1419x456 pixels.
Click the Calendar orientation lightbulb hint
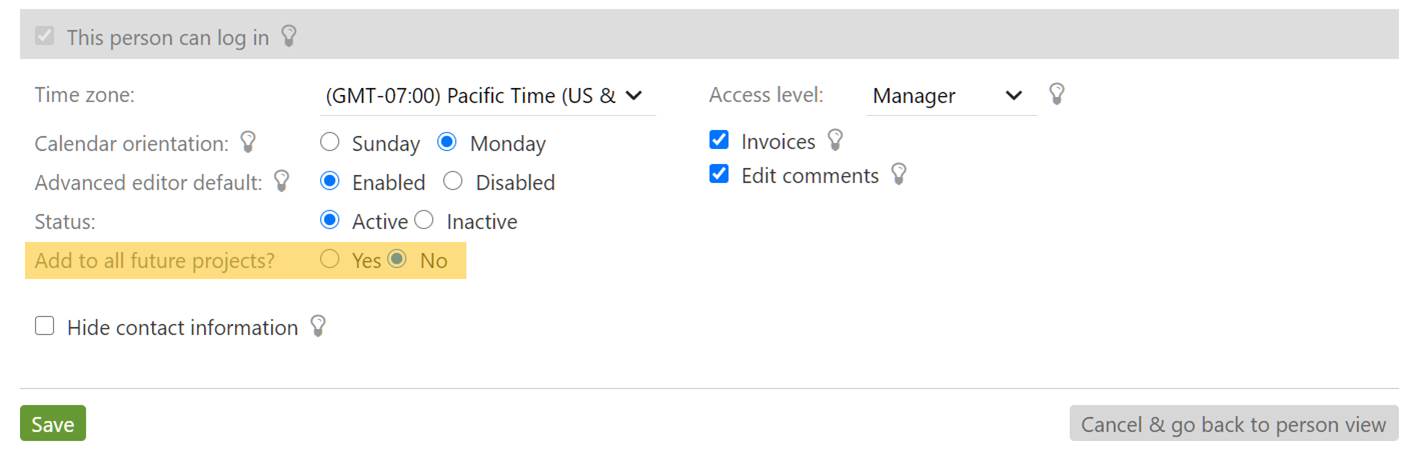[249, 143]
